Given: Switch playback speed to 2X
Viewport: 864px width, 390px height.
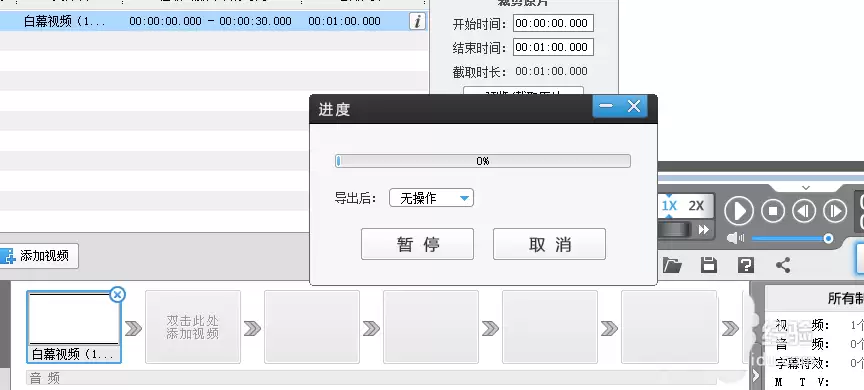Looking at the screenshot, I should pos(696,206).
